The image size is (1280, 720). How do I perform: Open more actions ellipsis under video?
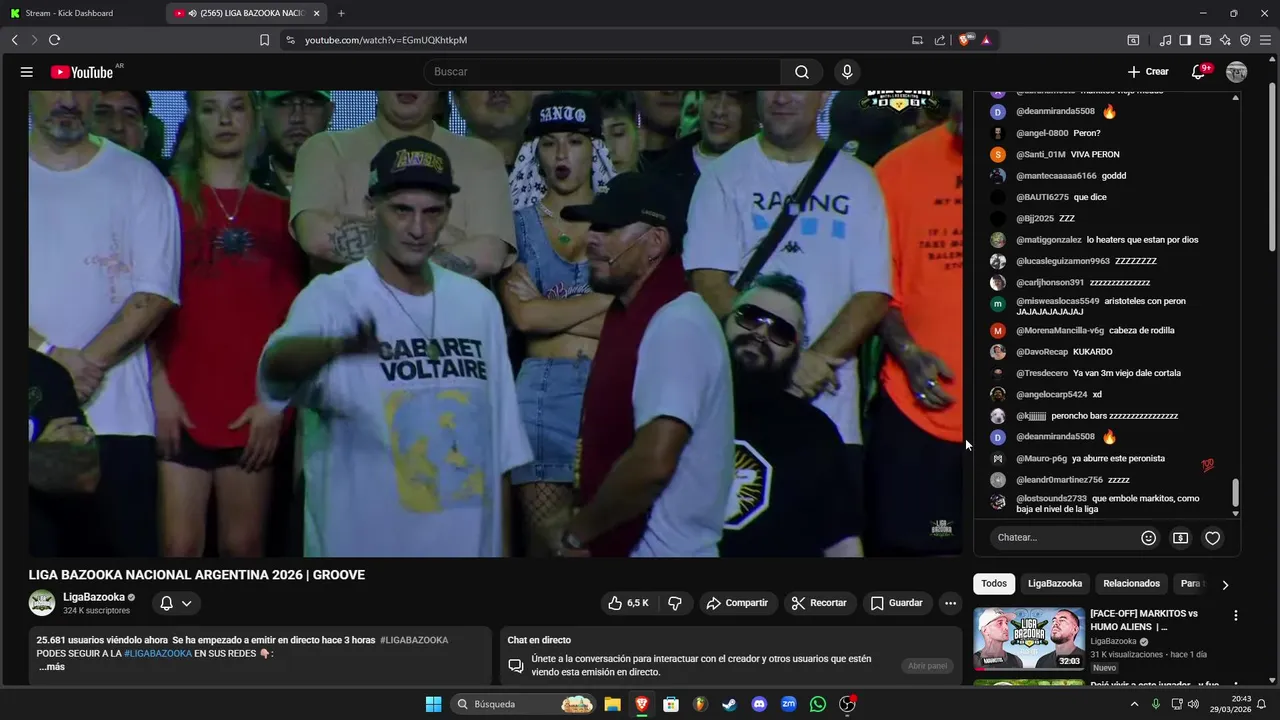pos(950,603)
